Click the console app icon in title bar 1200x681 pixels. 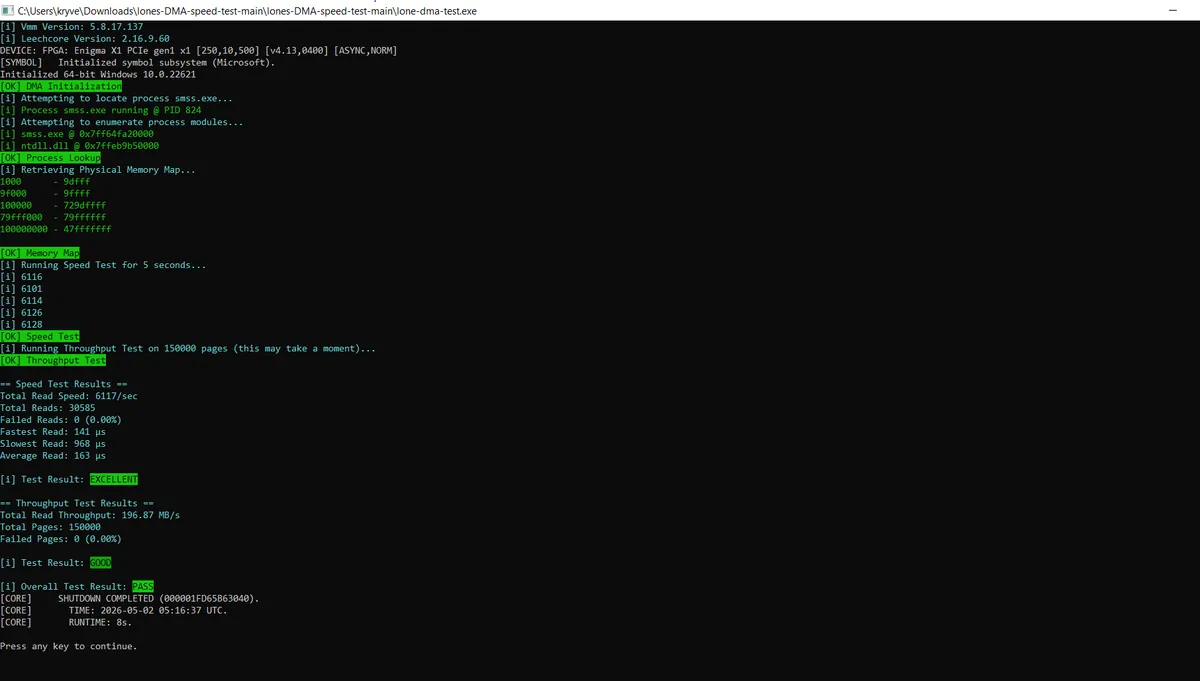[x=8, y=8]
